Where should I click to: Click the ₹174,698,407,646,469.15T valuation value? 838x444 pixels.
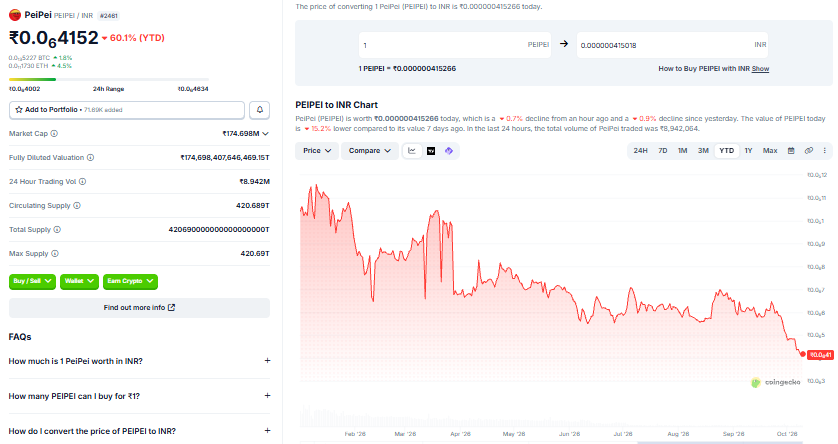click(x=225, y=158)
